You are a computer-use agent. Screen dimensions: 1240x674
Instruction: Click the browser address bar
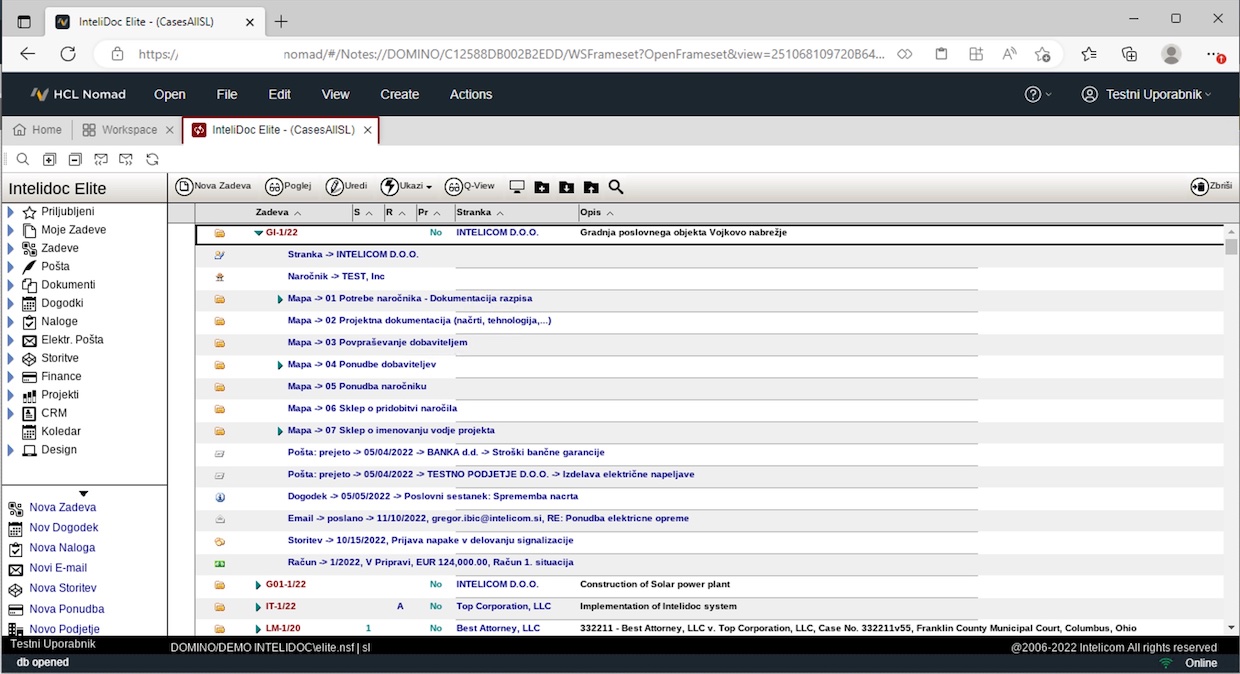click(x=510, y=54)
